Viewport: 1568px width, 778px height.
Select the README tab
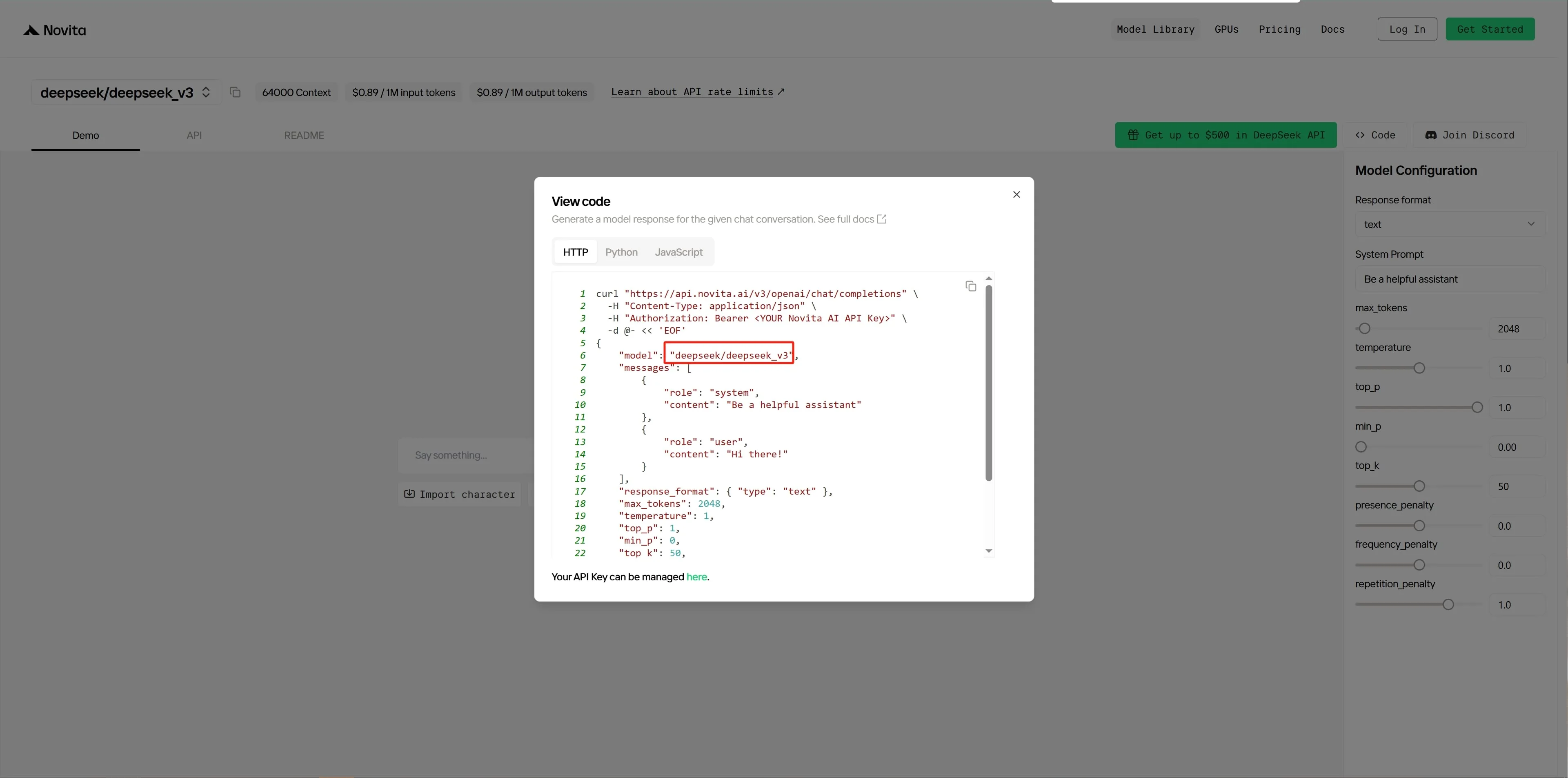[x=304, y=135]
